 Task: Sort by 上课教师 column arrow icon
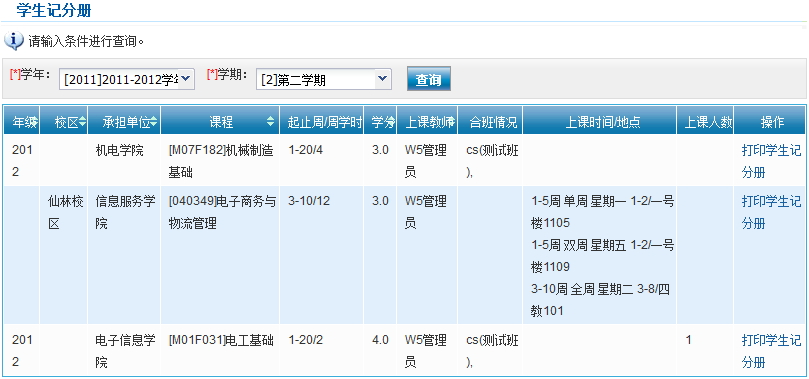tap(452, 122)
